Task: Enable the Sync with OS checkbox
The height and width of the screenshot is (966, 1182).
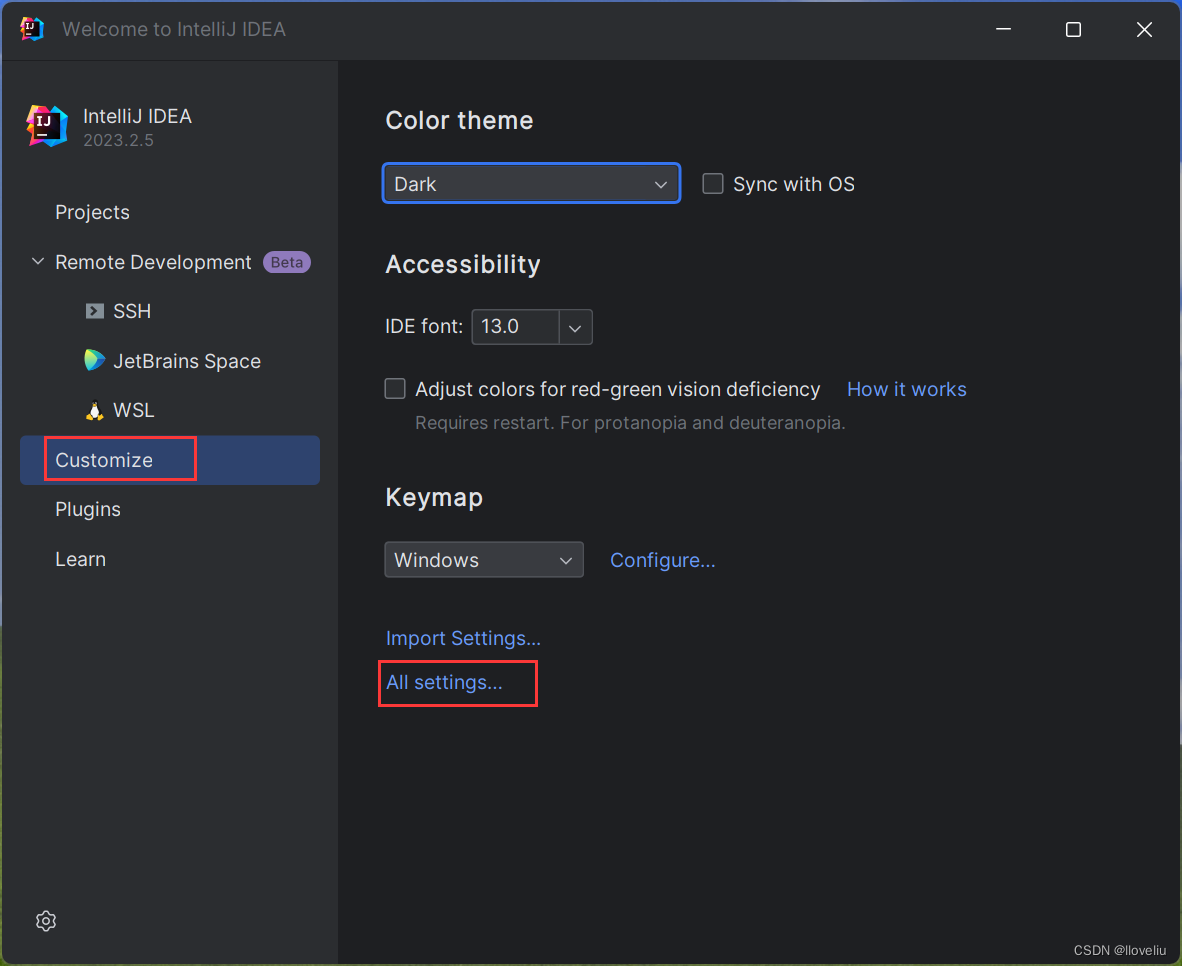Action: tap(712, 184)
